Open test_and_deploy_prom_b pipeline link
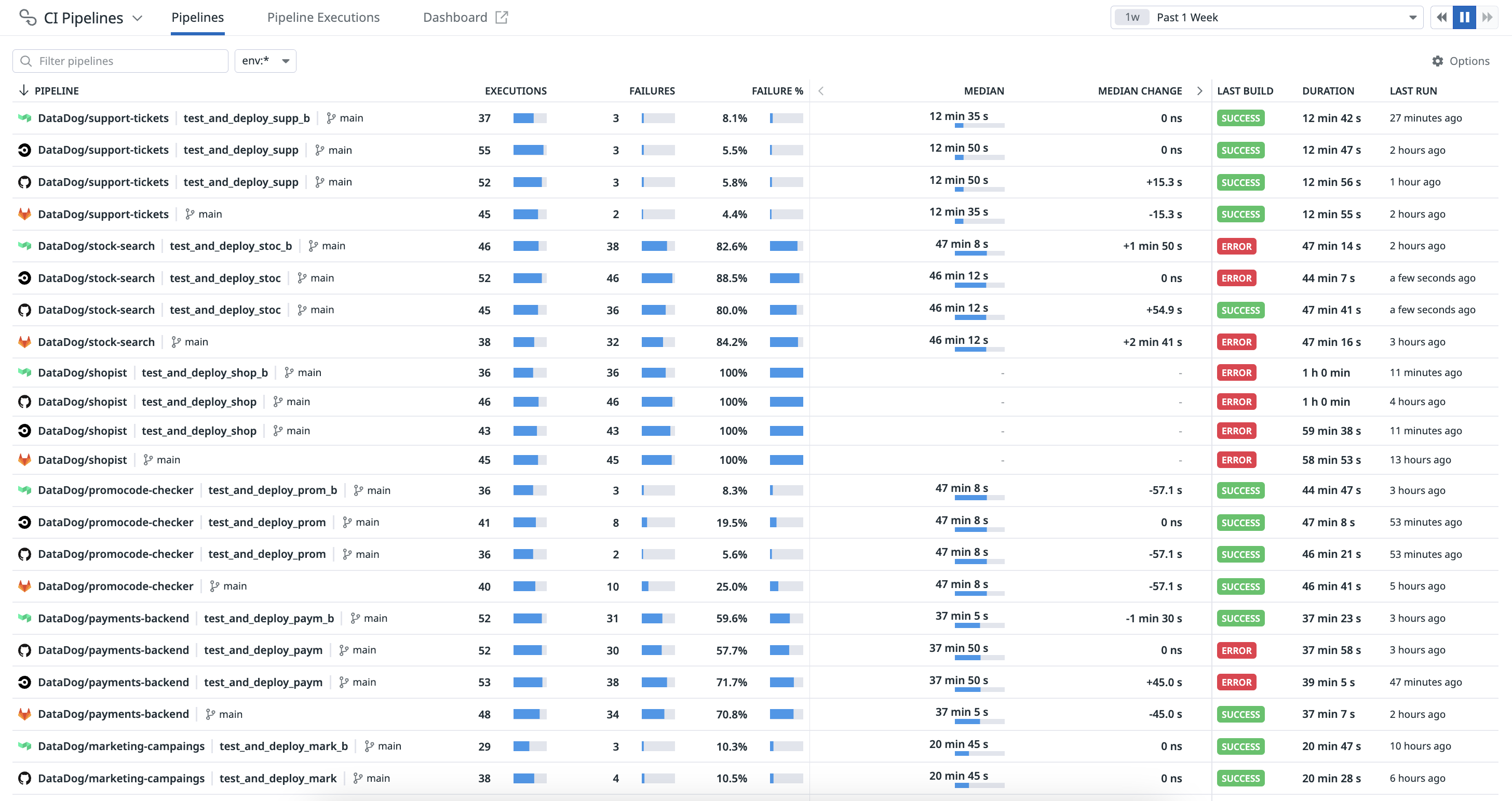Viewport: 1512px width, 801px height. tap(273, 490)
